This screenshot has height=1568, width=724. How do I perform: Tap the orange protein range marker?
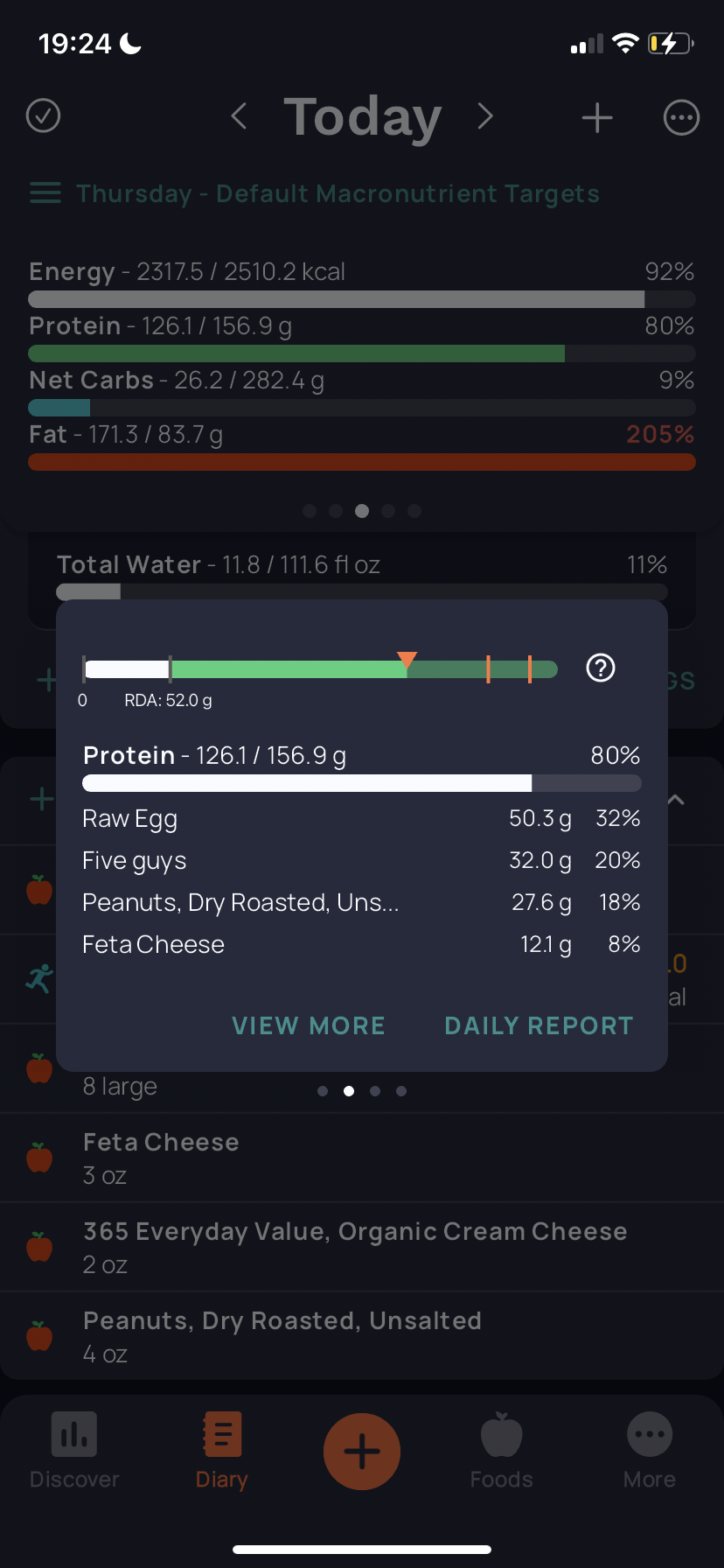pyautogui.click(x=407, y=660)
